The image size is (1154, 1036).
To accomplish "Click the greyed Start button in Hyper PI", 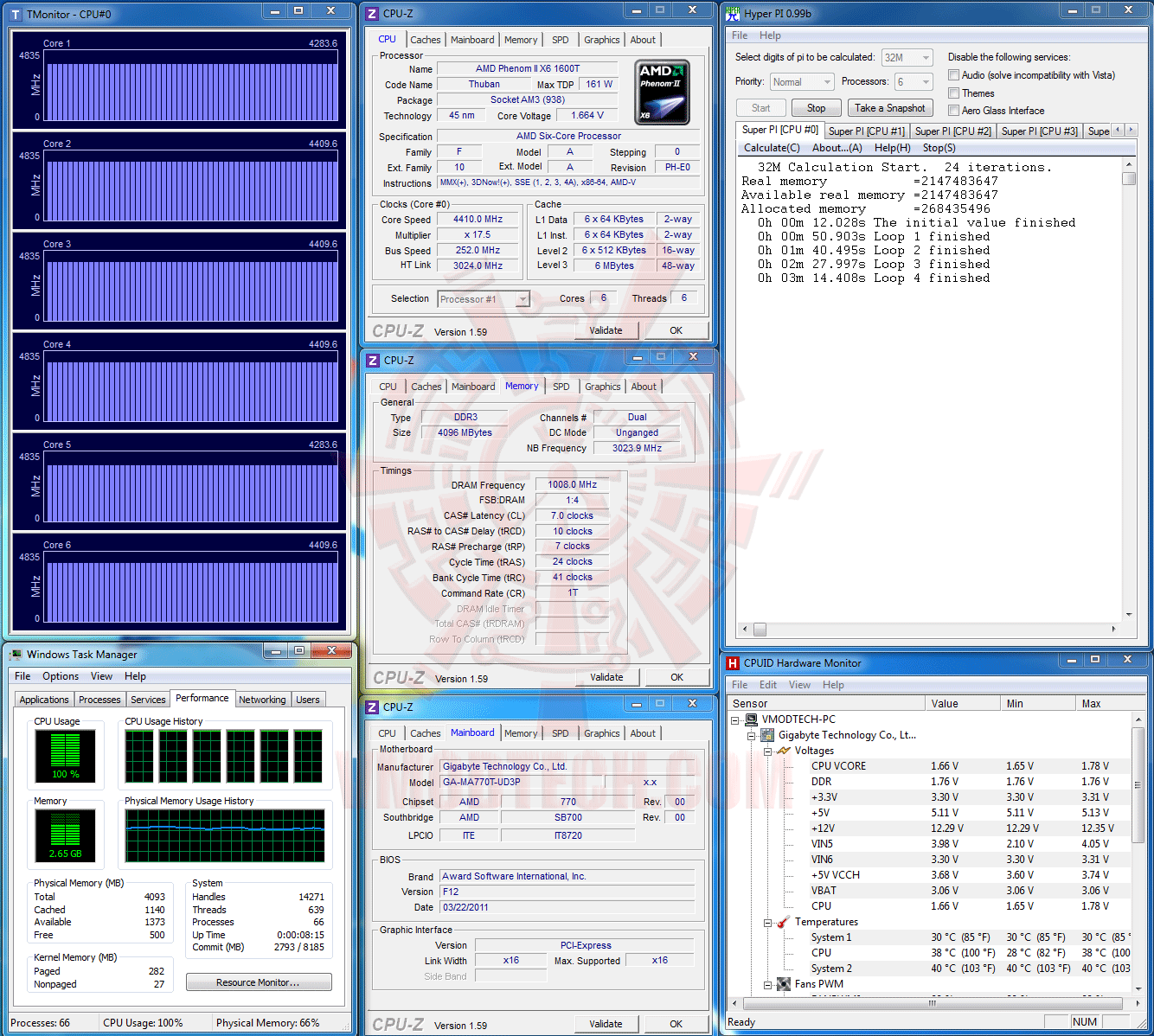I will [x=760, y=108].
